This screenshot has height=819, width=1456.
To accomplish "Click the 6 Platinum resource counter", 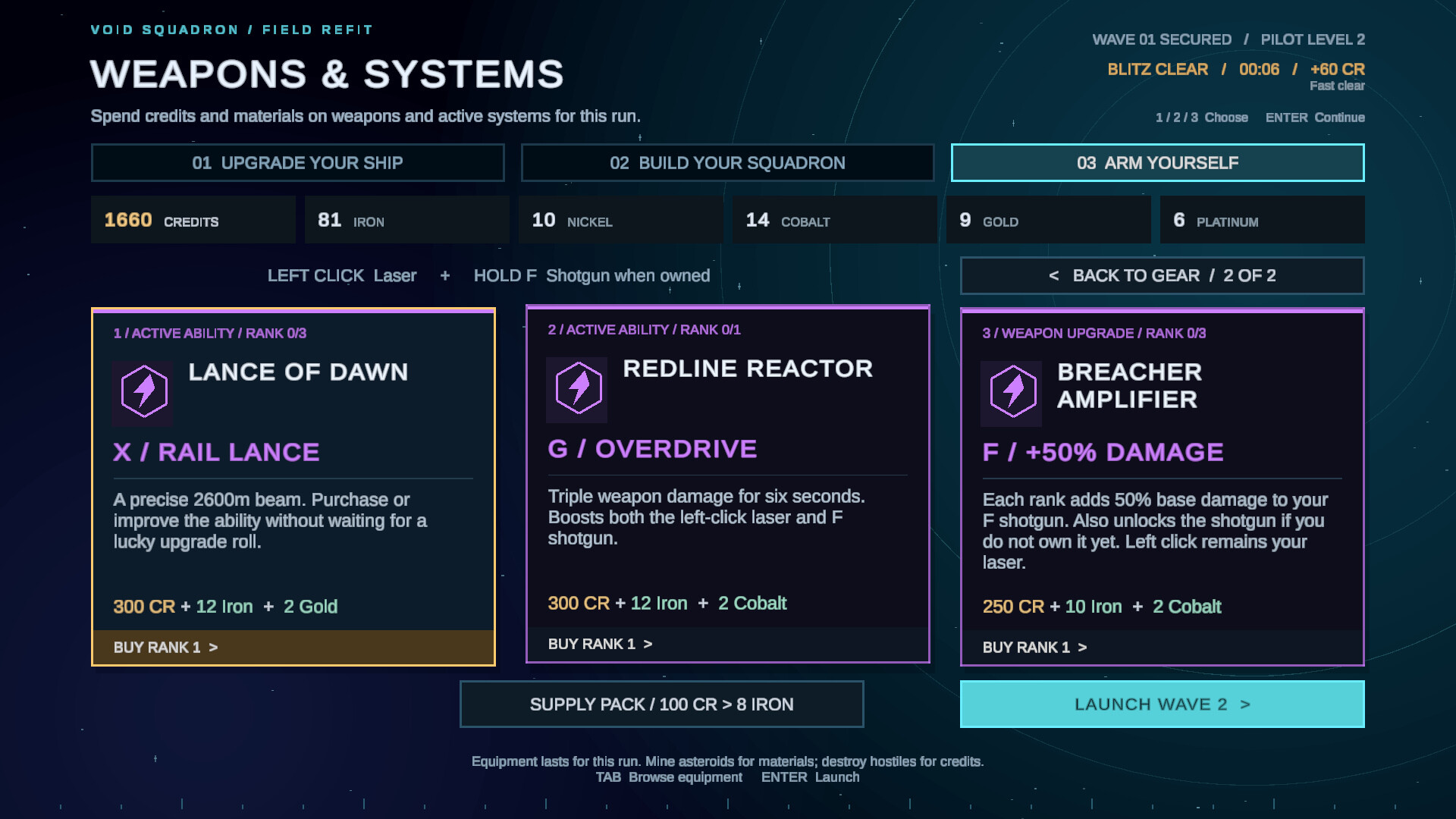I will [x=1262, y=220].
